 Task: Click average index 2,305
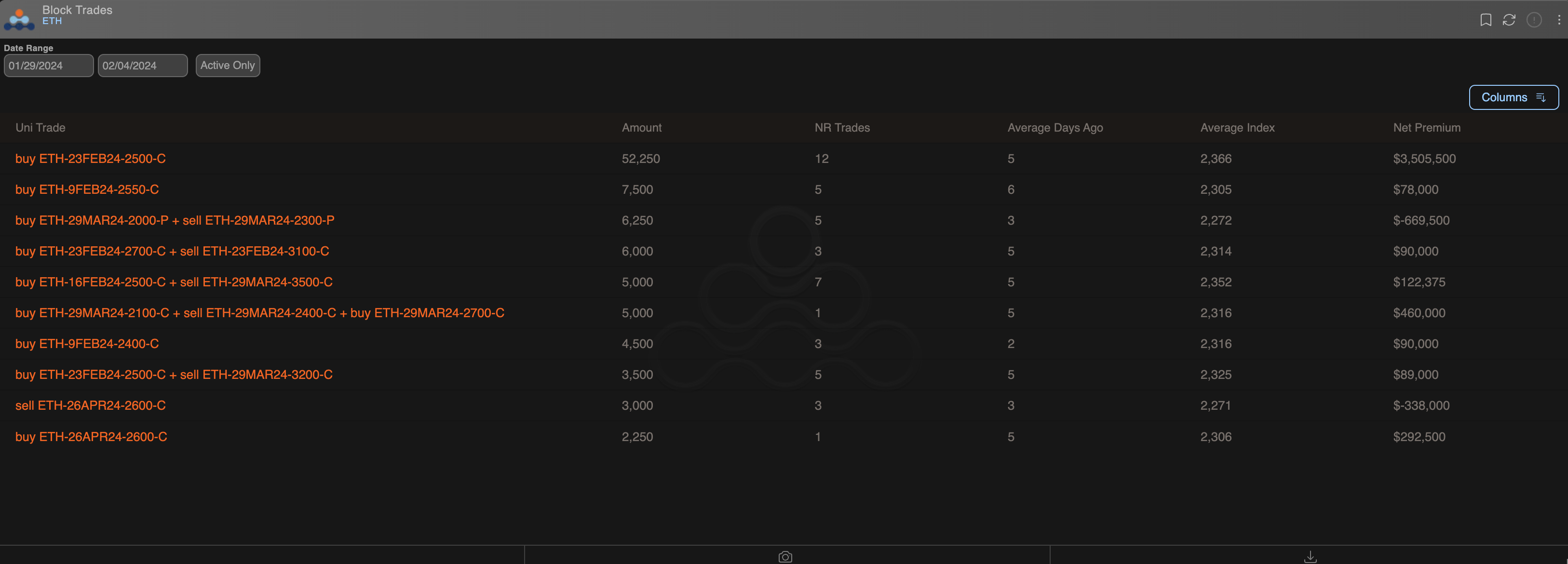[x=1216, y=190]
